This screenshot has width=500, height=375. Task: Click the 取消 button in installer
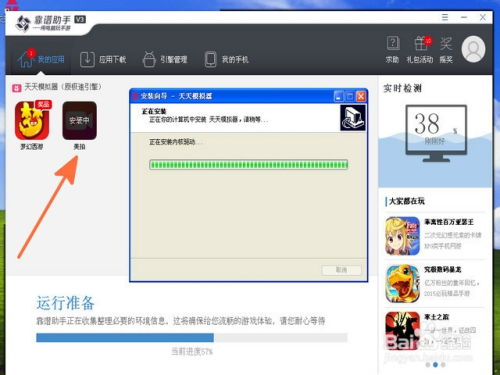click(341, 270)
